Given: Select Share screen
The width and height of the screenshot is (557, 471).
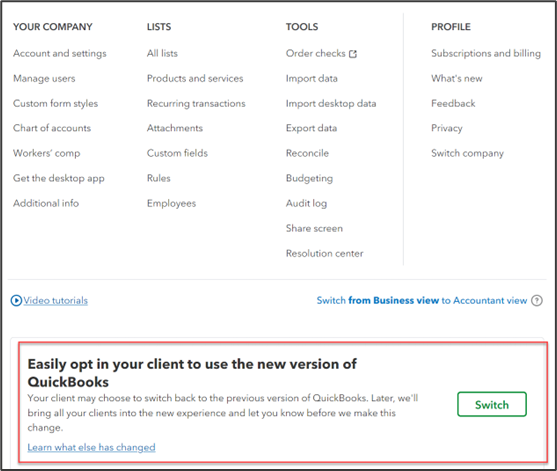Looking at the screenshot, I should point(314,228).
